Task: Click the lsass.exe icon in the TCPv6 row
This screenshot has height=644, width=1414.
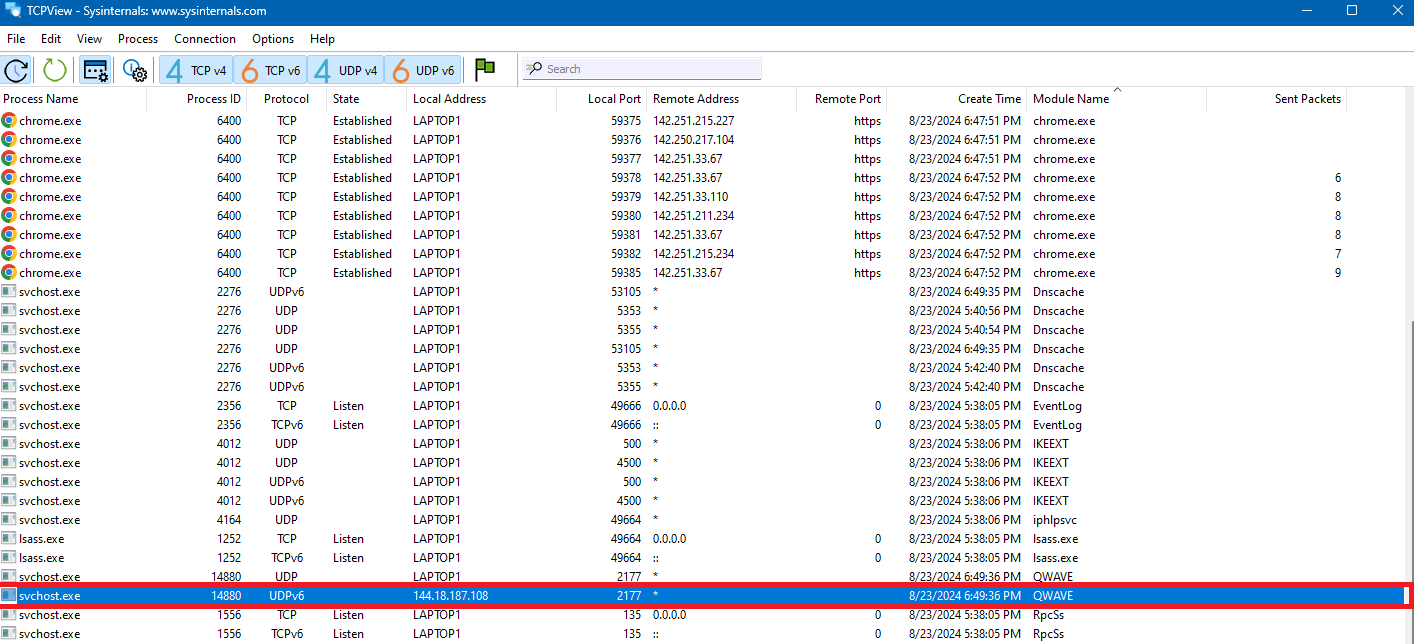Action: coord(9,558)
